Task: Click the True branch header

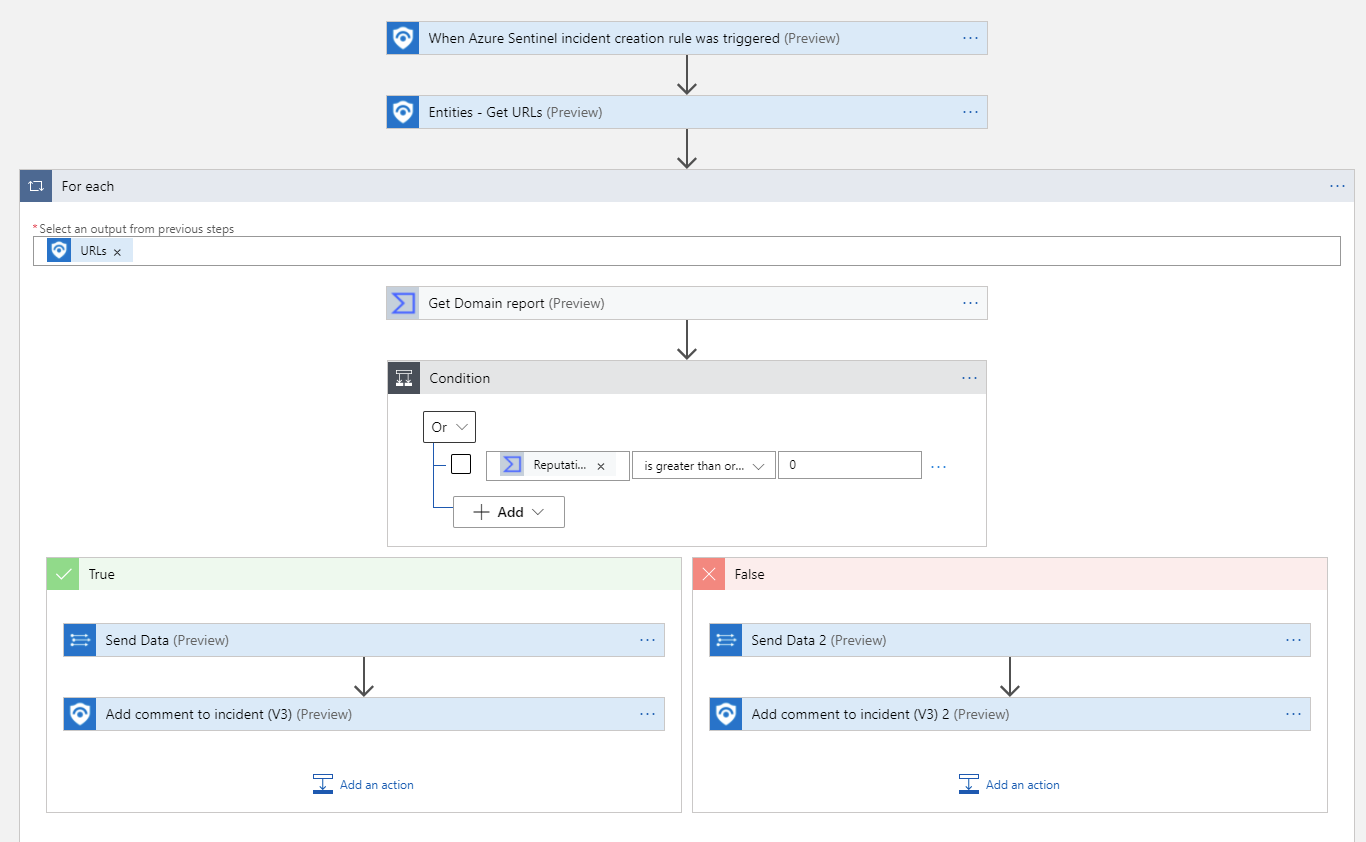Action: click(364, 574)
